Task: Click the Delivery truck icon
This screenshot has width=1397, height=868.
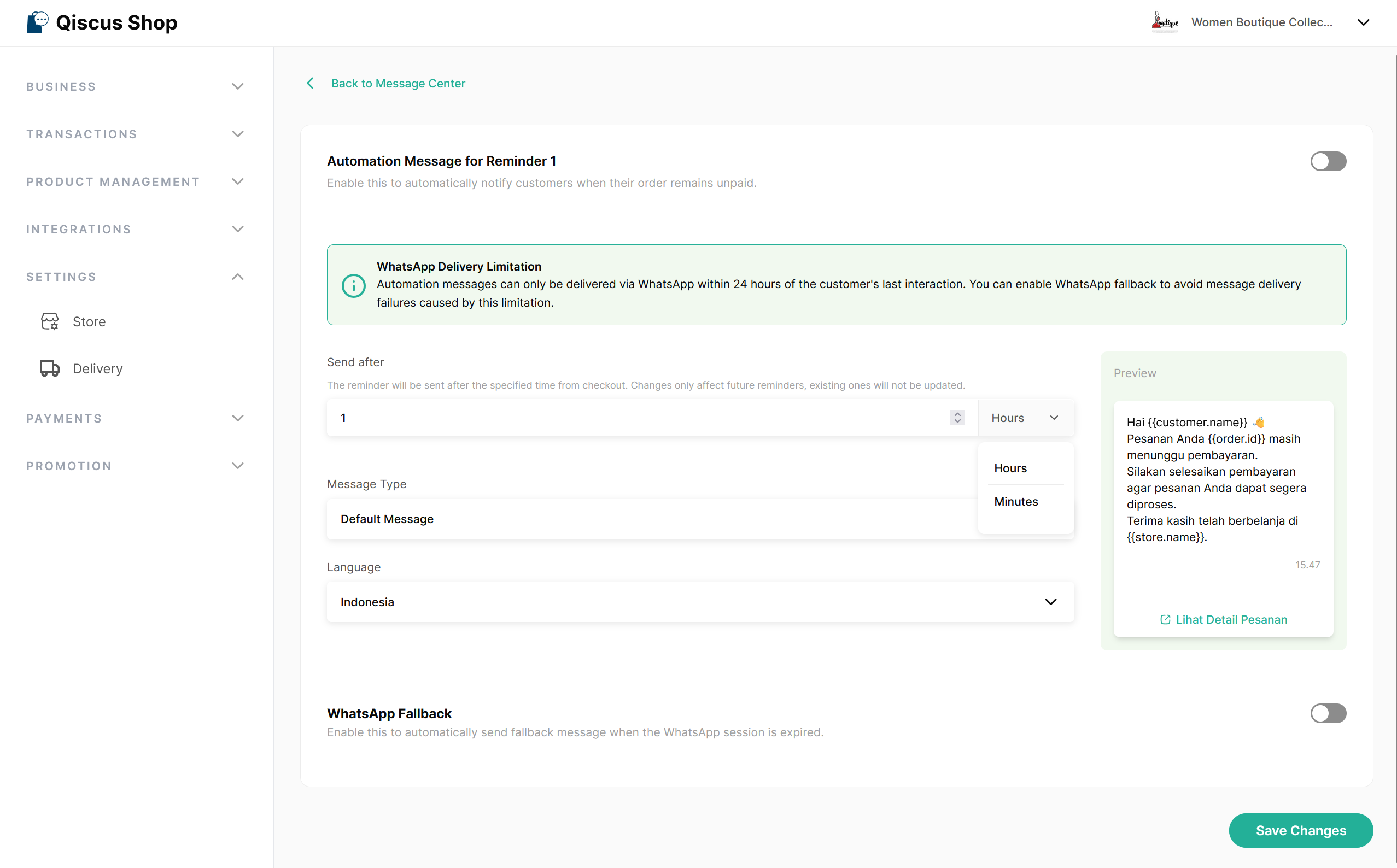Action: click(x=50, y=368)
